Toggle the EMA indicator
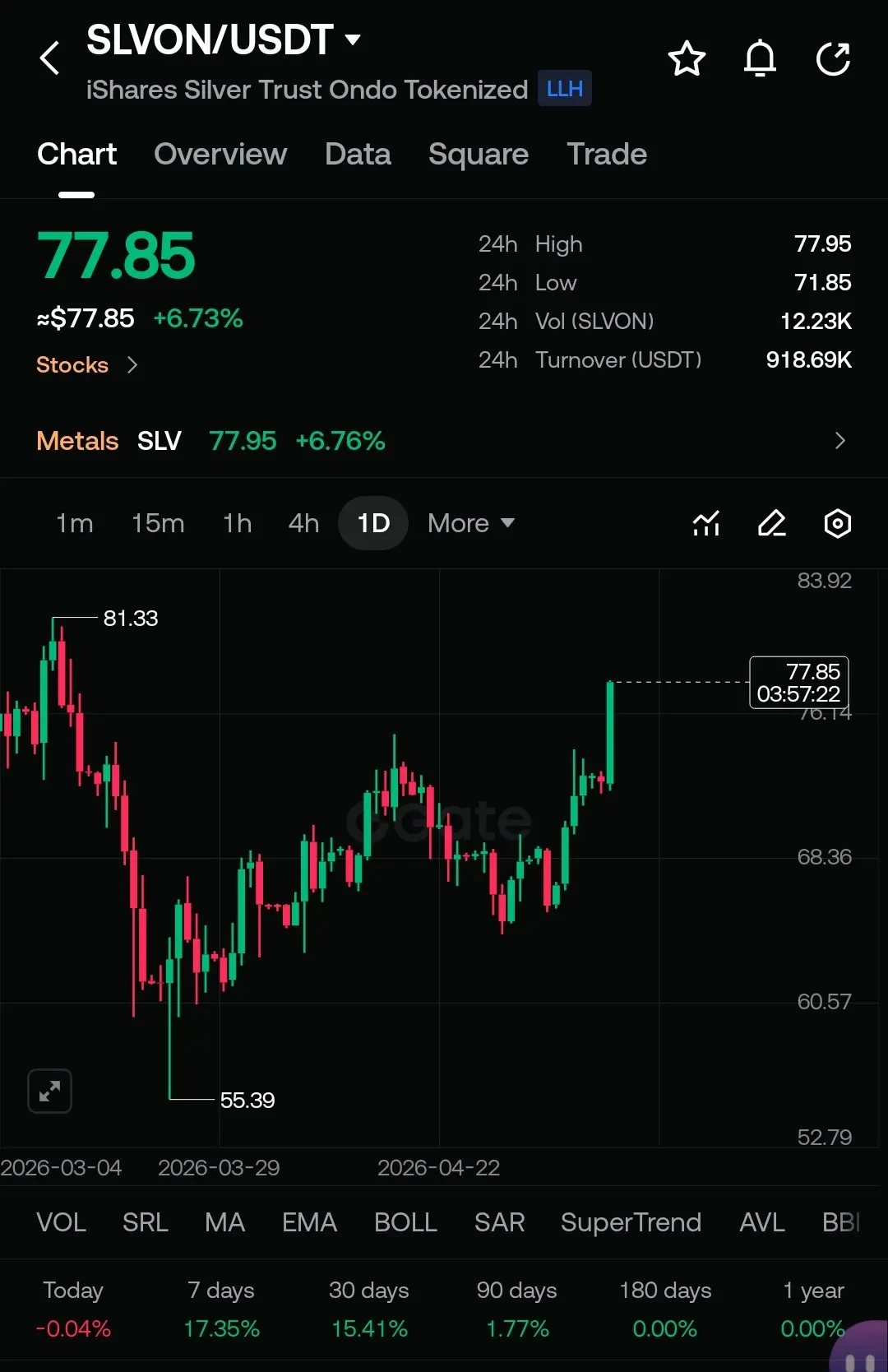Viewport: 888px width, 1372px height. coord(309,1222)
